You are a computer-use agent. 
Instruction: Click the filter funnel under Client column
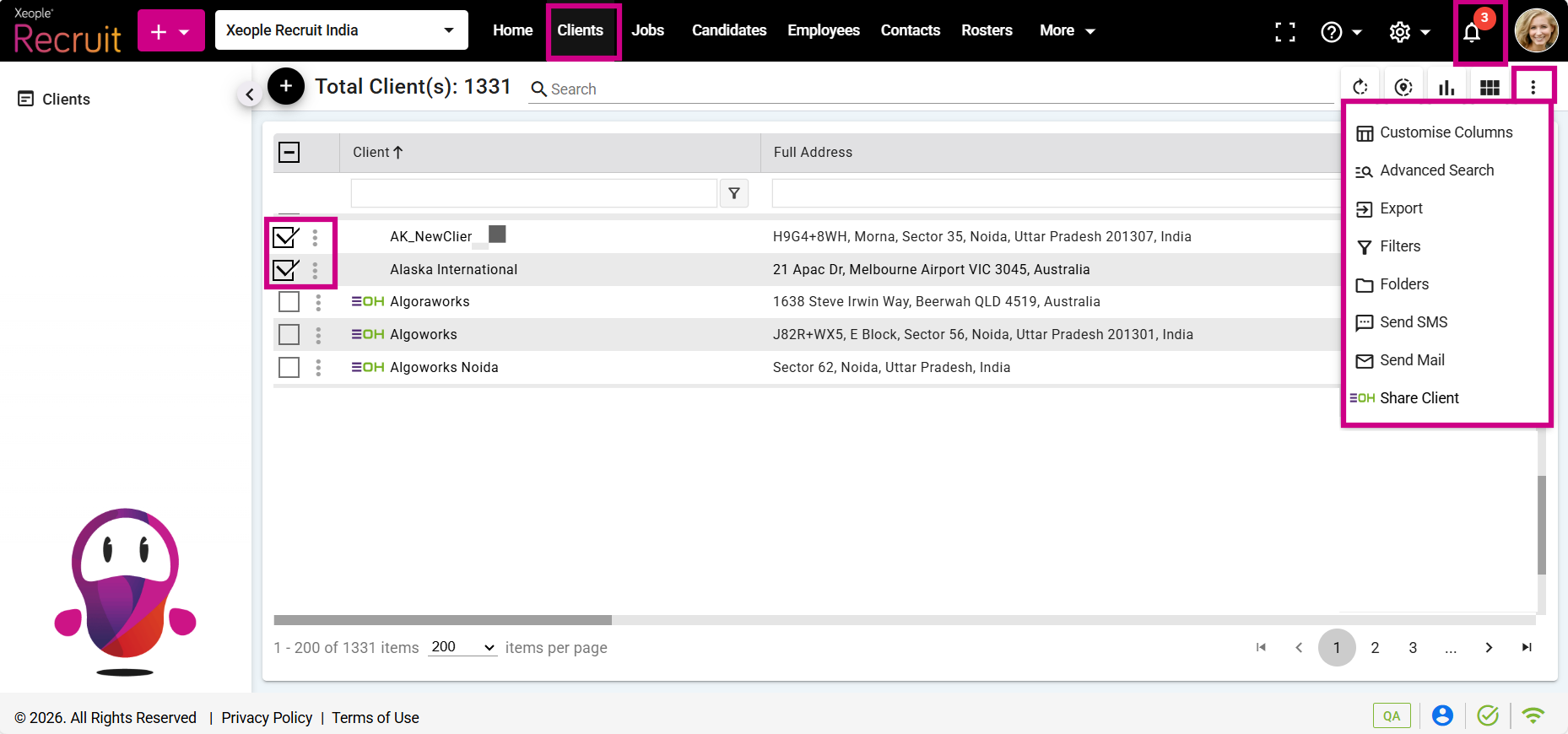point(734,193)
